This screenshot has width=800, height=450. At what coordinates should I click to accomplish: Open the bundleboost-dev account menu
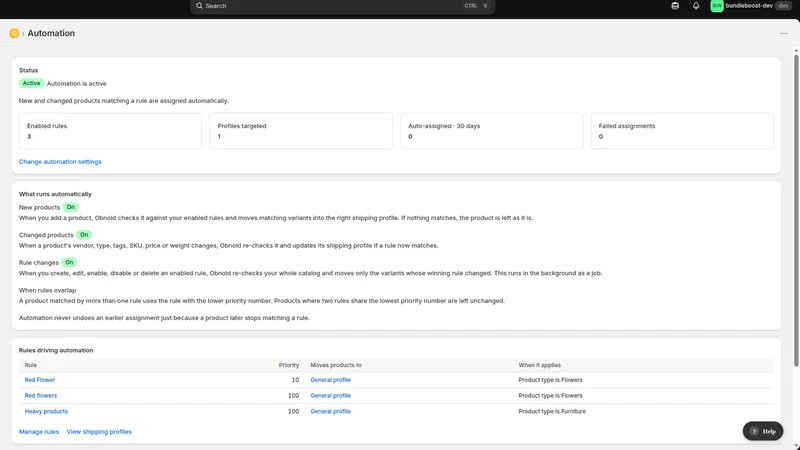coord(751,6)
